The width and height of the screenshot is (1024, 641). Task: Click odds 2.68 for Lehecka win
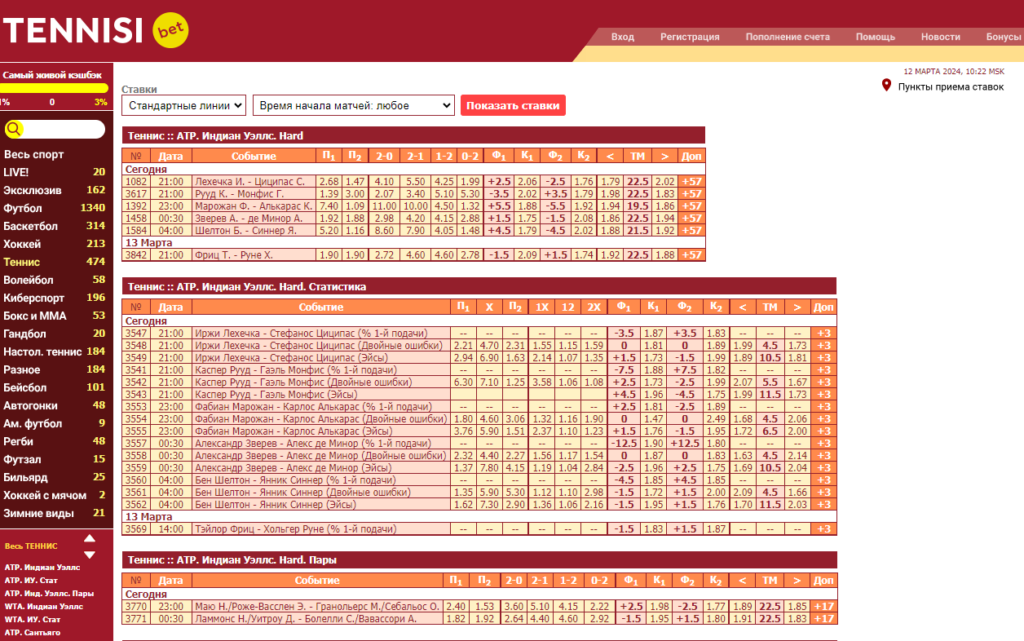329,181
